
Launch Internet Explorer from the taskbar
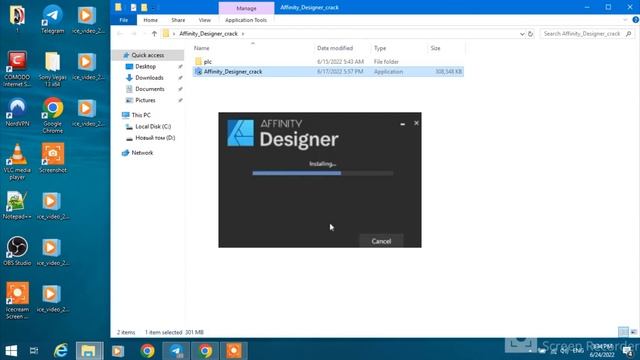[61, 351]
